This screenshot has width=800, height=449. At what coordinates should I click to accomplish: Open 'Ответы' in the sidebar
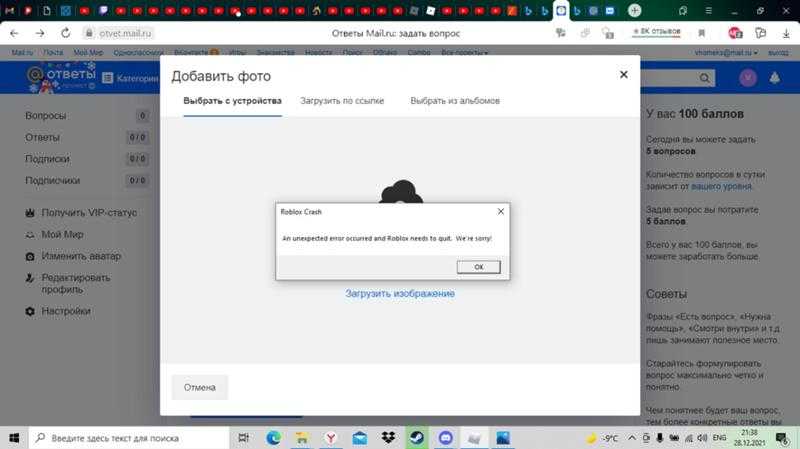pos(42,137)
